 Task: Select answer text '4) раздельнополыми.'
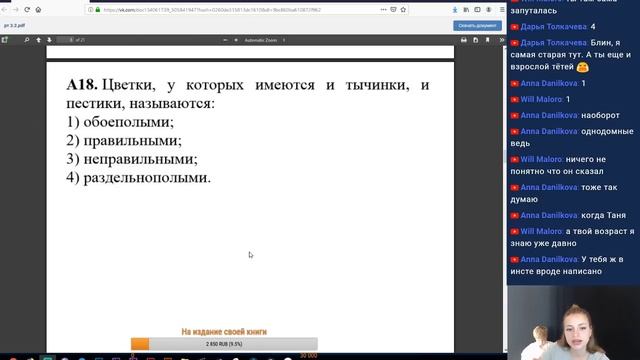point(139,178)
